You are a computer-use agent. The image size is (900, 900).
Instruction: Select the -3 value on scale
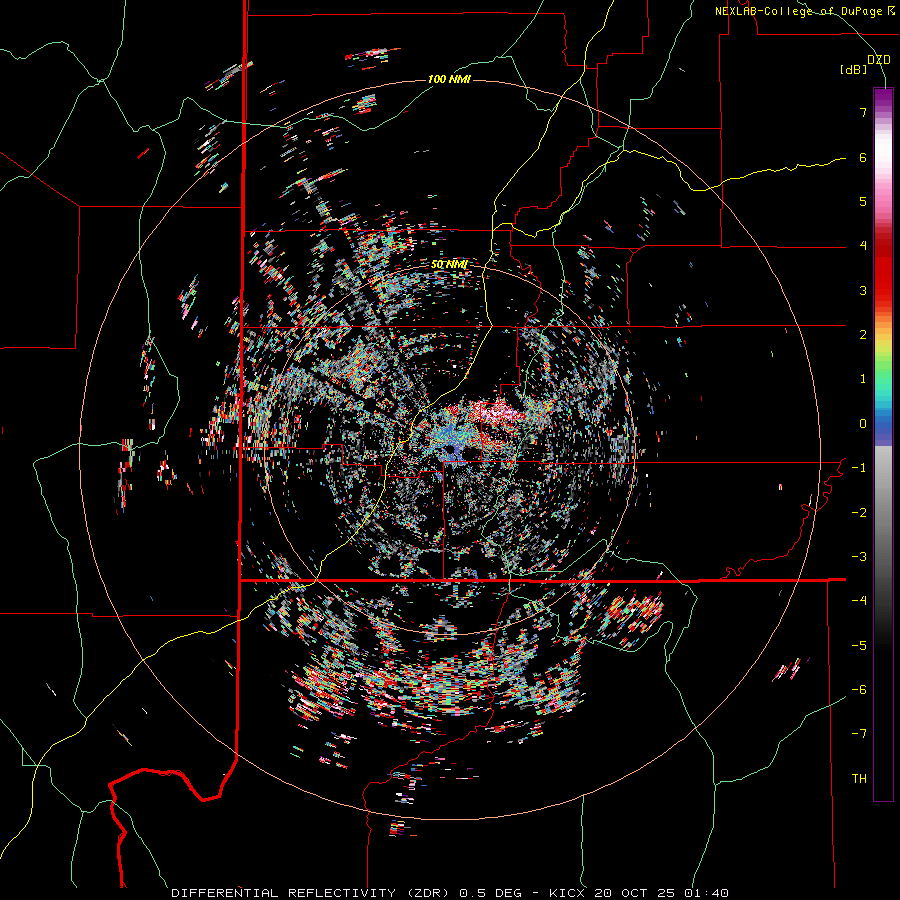[x=859, y=557]
